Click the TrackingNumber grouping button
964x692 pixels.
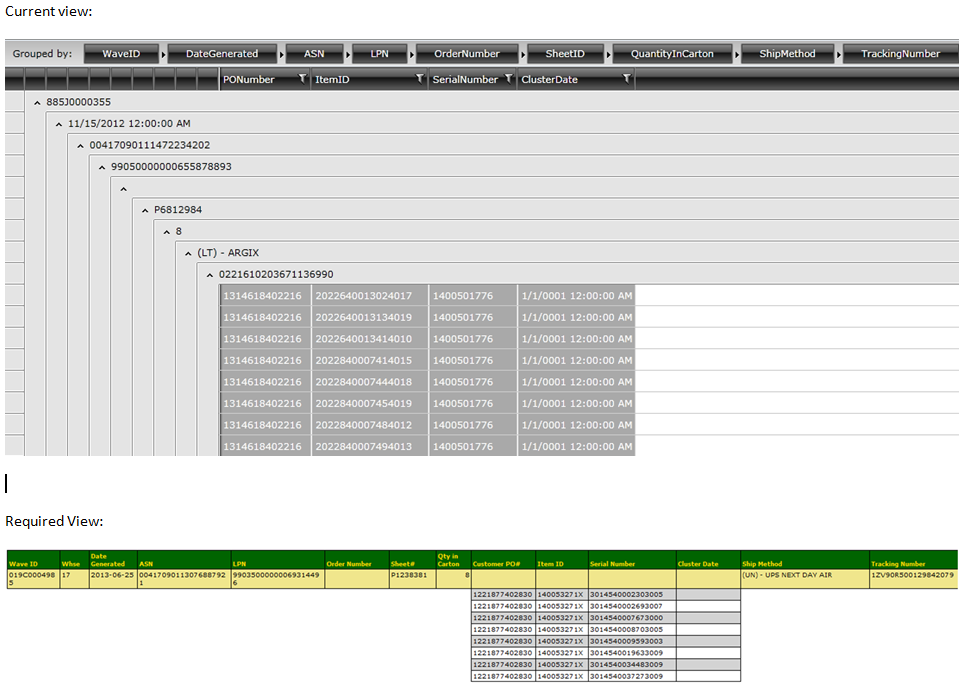point(900,53)
